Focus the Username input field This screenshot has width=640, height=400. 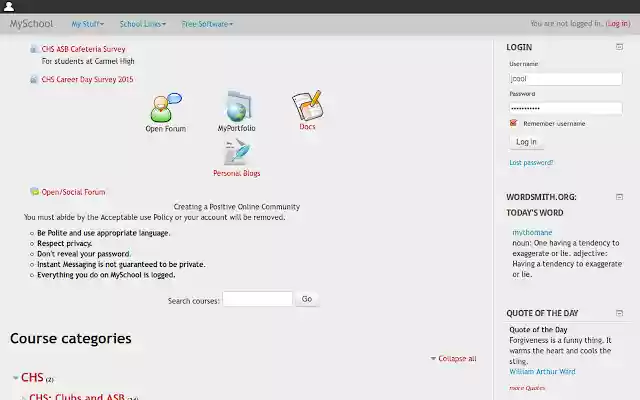pyautogui.click(x=566, y=79)
